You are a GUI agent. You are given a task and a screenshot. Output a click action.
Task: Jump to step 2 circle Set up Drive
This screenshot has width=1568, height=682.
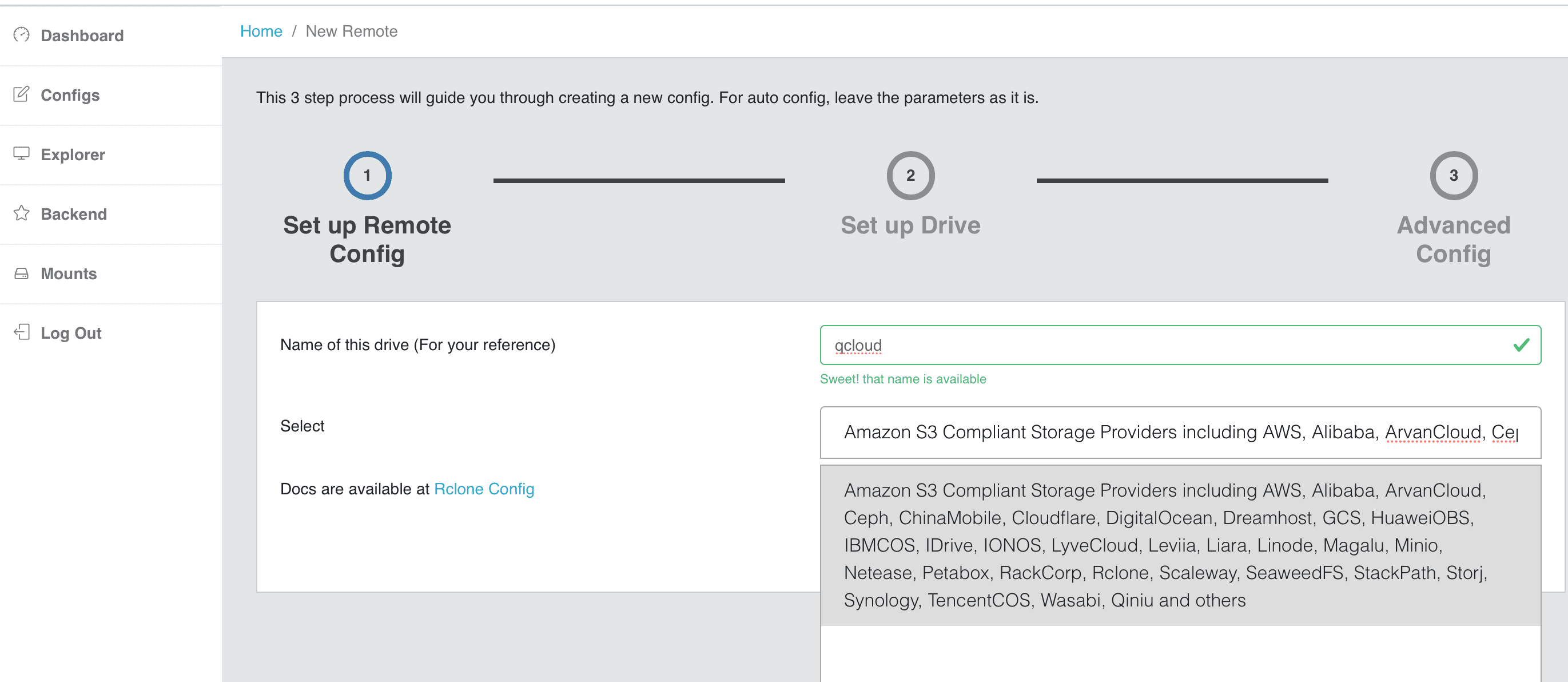tap(910, 176)
